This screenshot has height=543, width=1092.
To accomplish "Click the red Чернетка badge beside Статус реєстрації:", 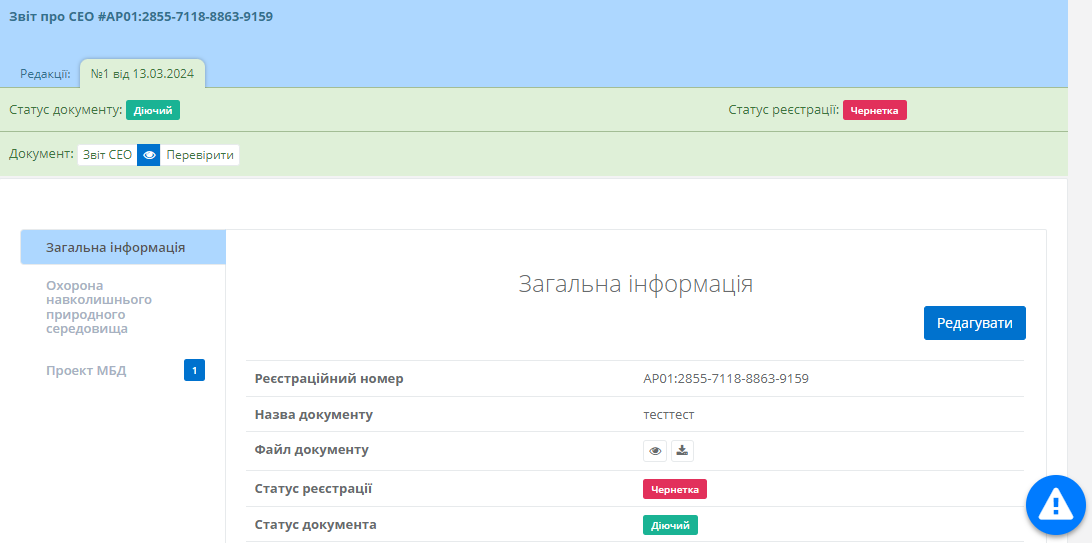I will pos(874,110).
